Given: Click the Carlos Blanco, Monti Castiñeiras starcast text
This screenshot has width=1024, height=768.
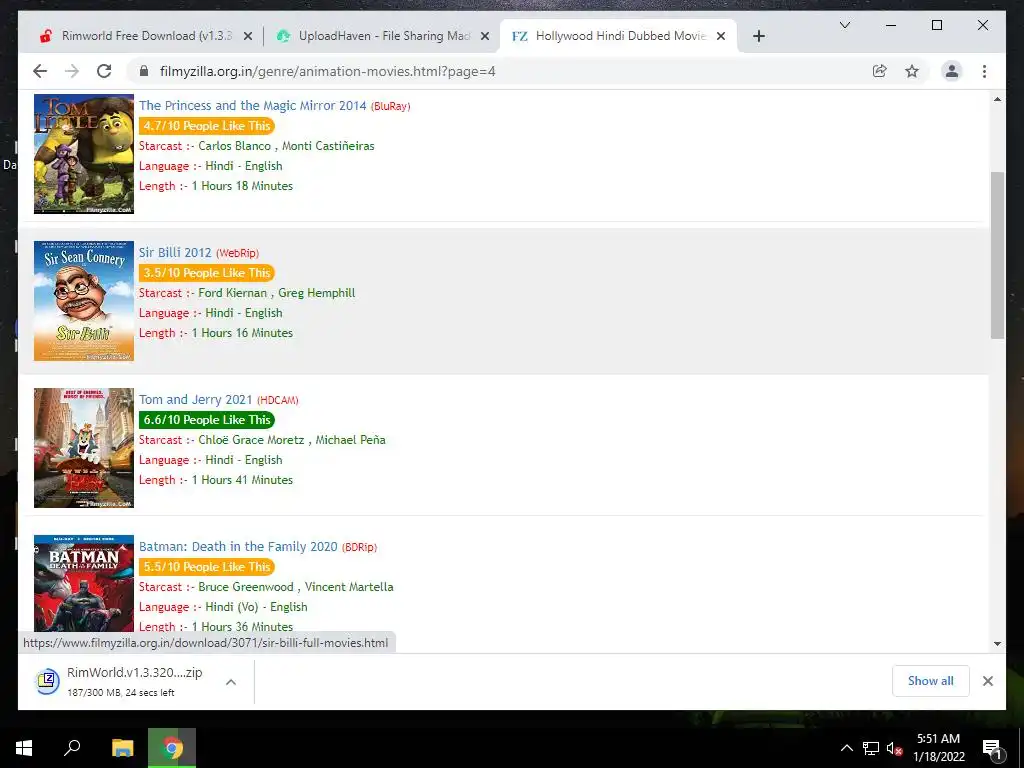Looking at the screenshot, I should pos(286,146).
